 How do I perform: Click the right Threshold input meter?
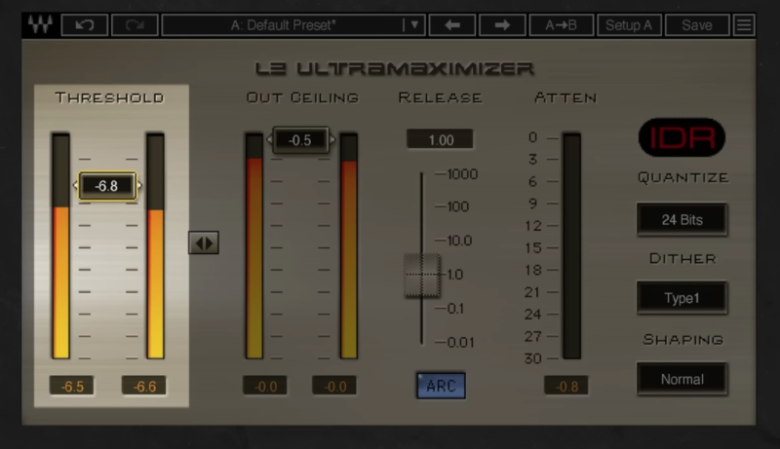point(155,246)
